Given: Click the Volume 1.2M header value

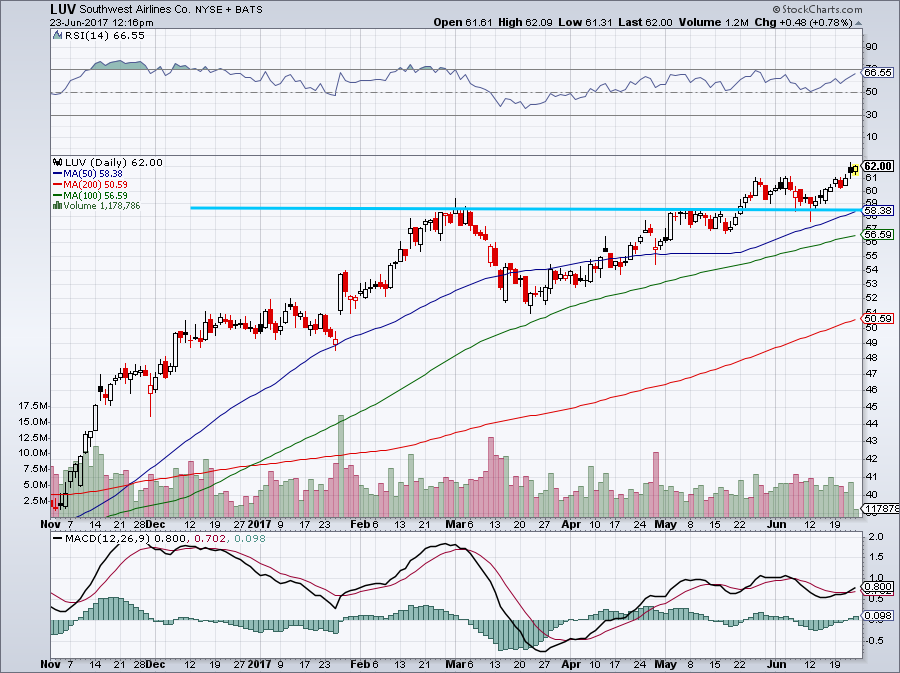Looking at the screenshot, I should 713,22.
